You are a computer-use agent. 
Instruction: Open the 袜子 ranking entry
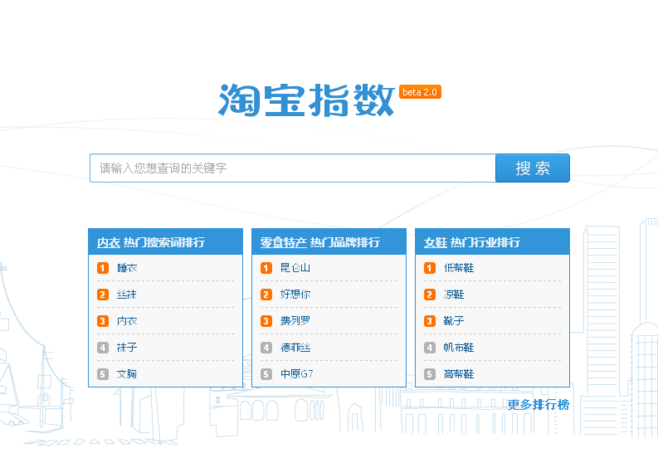point(127,348)
